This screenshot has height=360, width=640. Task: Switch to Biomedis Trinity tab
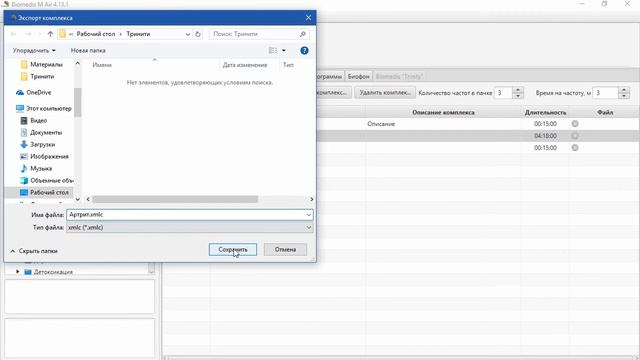pos(399,76)
